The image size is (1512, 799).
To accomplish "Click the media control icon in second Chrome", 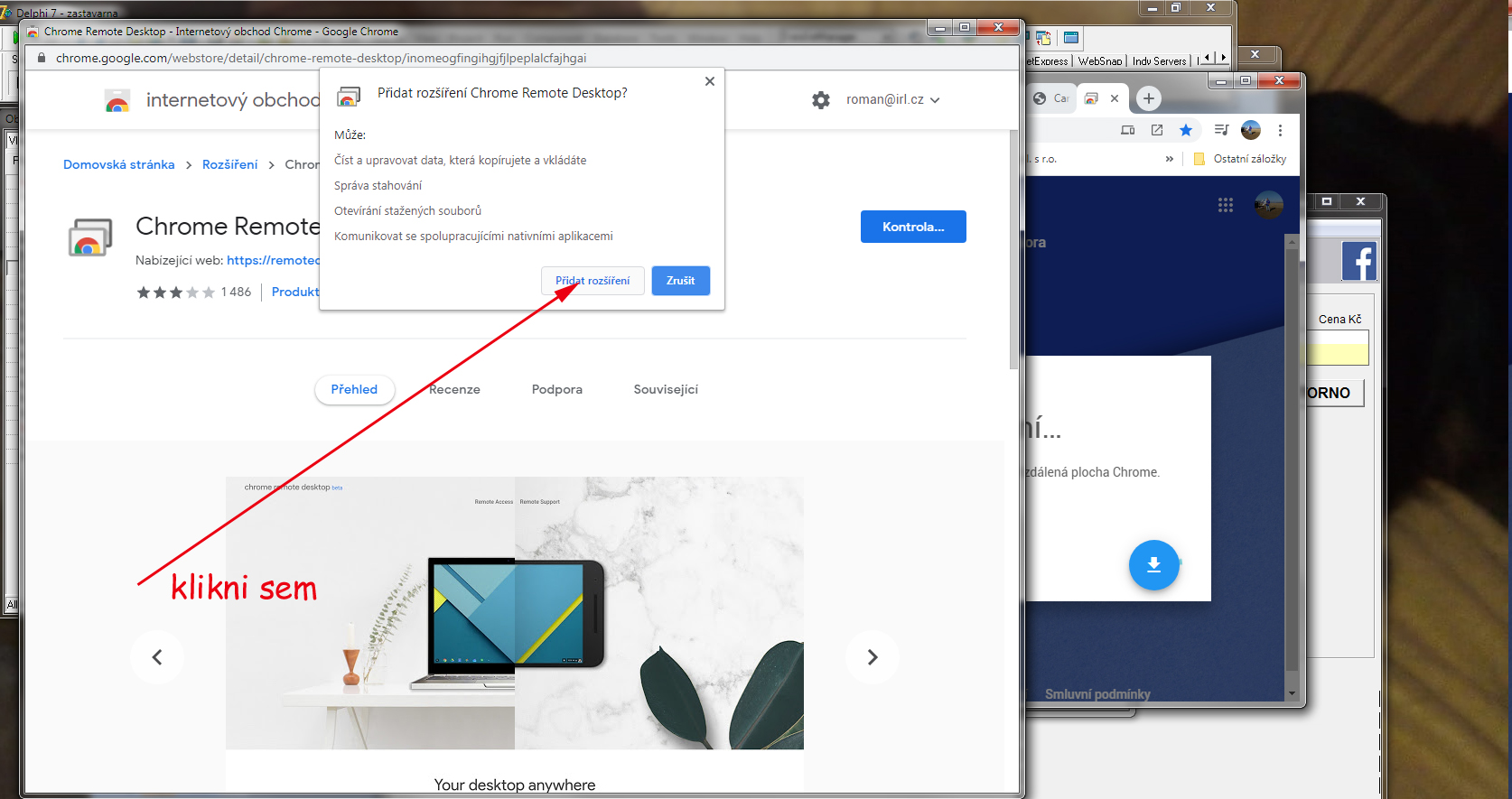I will [x=1222, y=130].
